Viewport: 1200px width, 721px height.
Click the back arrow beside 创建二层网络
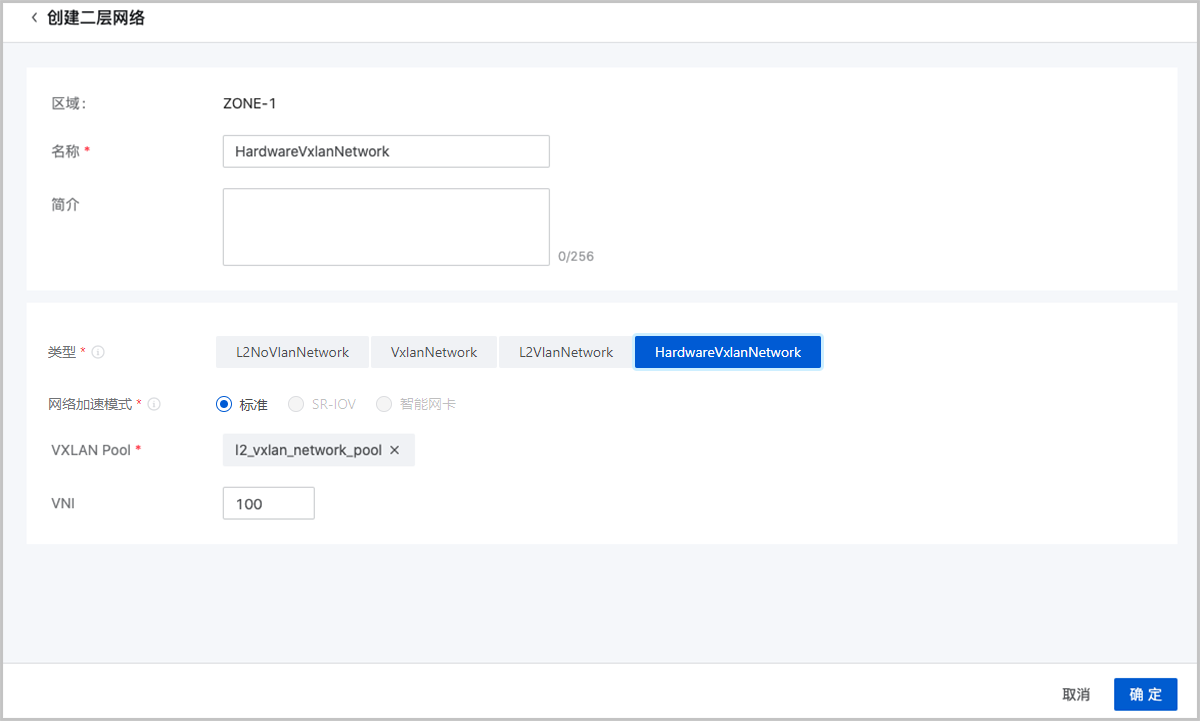point(34,17)
